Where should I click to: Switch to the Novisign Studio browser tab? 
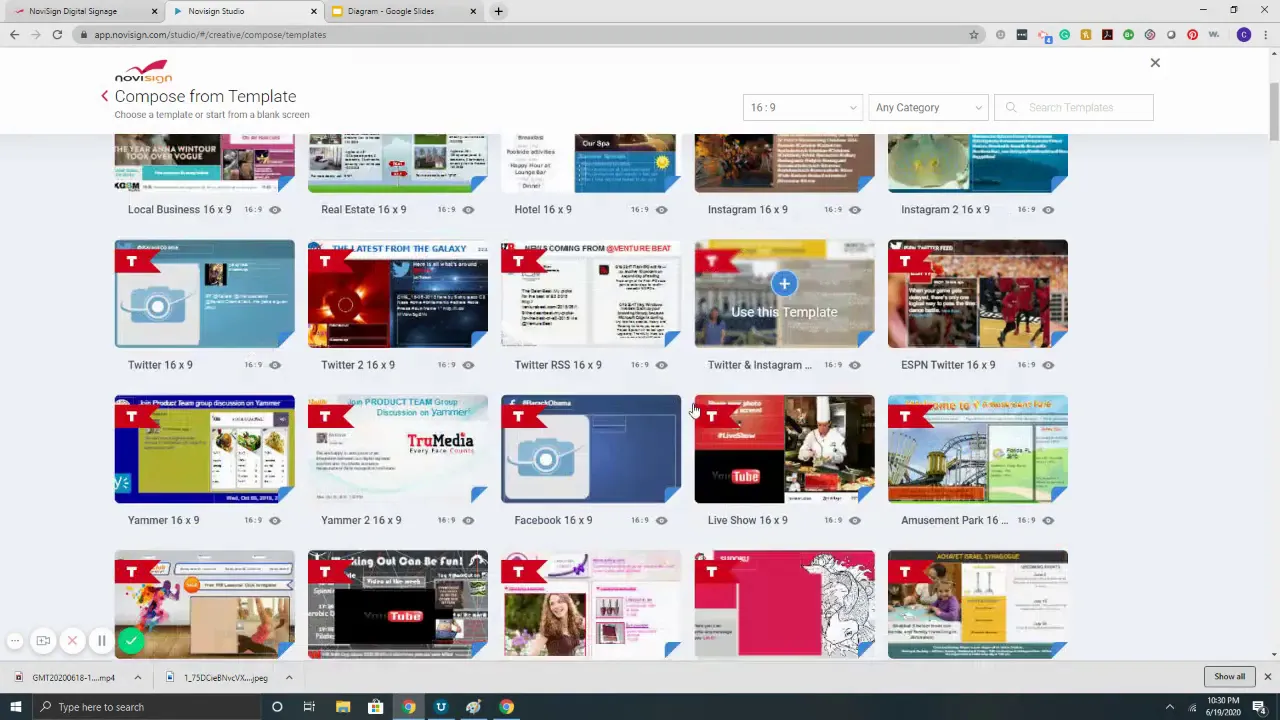point(245,11)
